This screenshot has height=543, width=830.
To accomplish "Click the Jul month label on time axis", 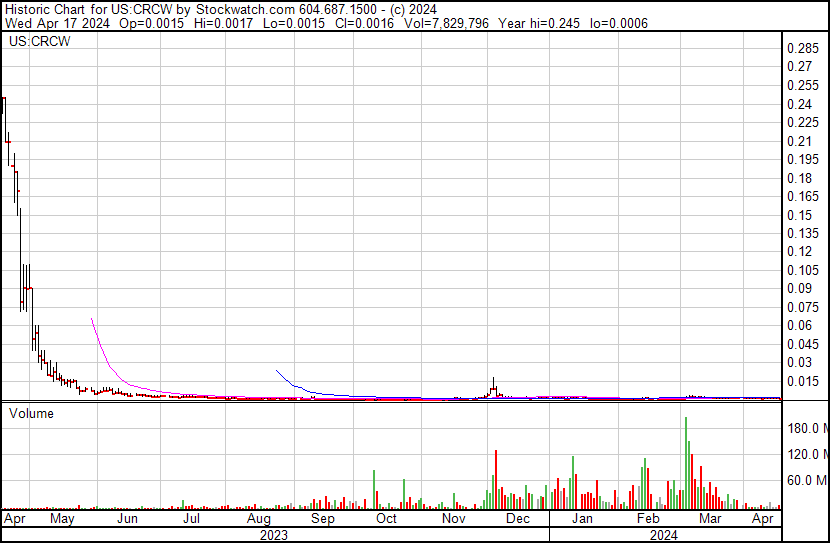I will (191, 519).
